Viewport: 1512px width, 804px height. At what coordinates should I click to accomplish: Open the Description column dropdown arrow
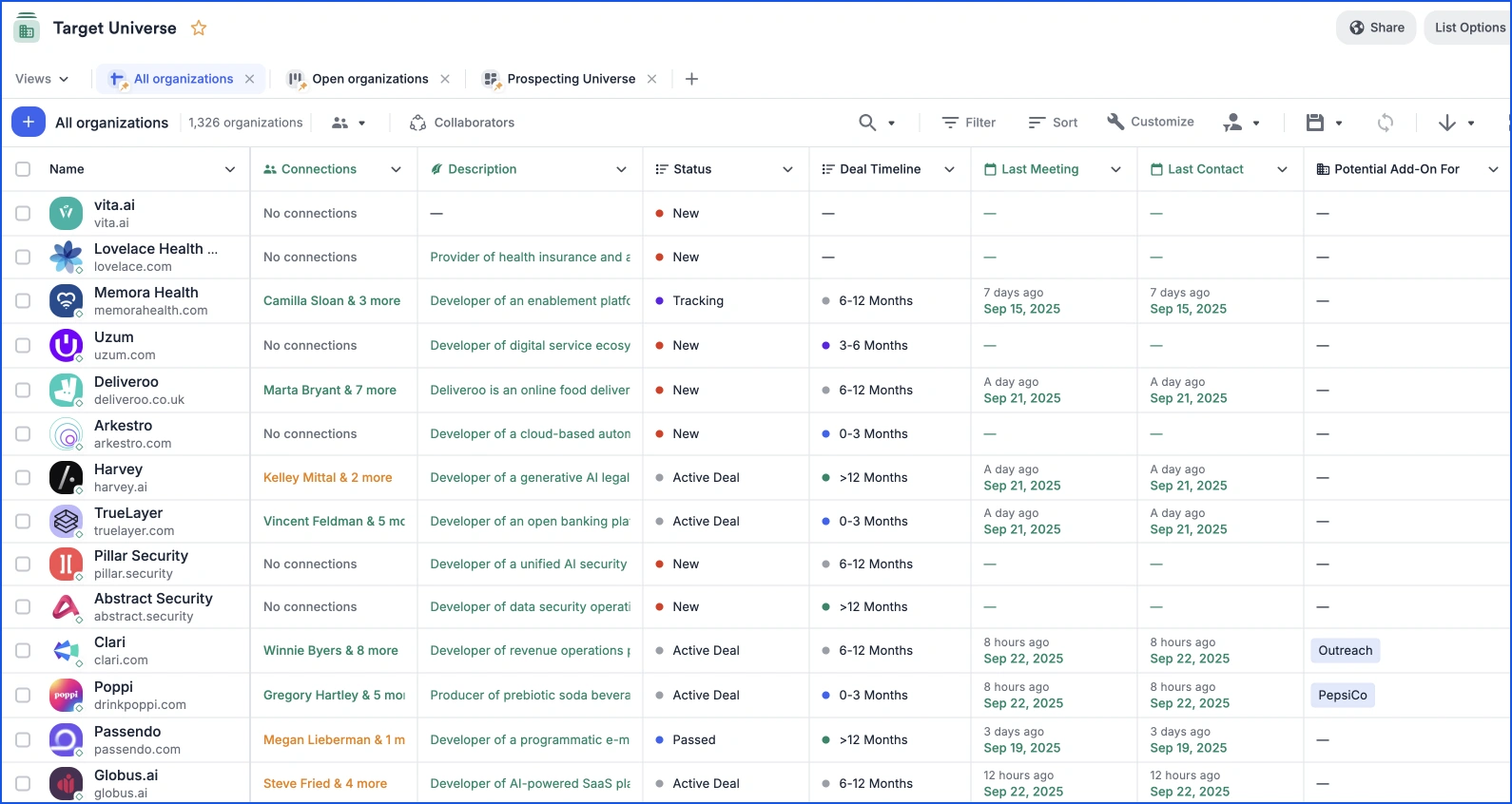coord(622,169)
